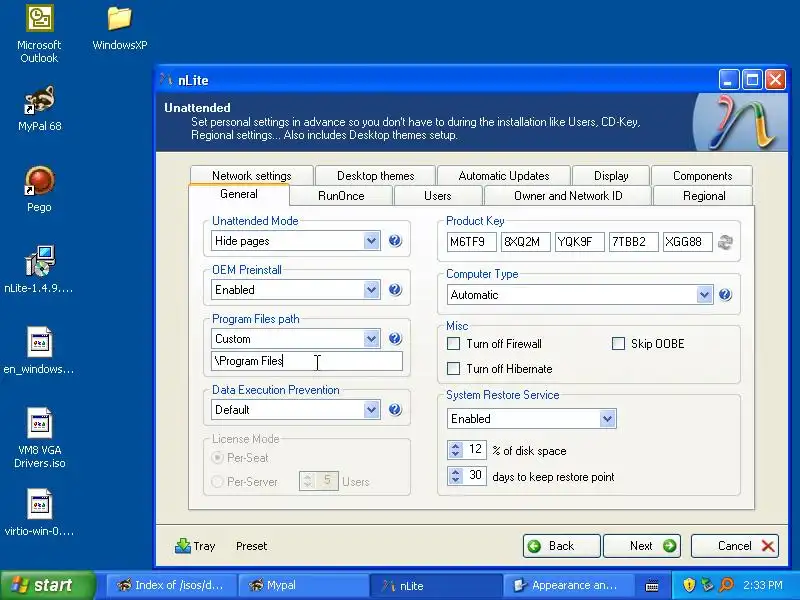Open Appearance taskbar window
This screenshot has width=800, height=600.
(x=569, y=585)
